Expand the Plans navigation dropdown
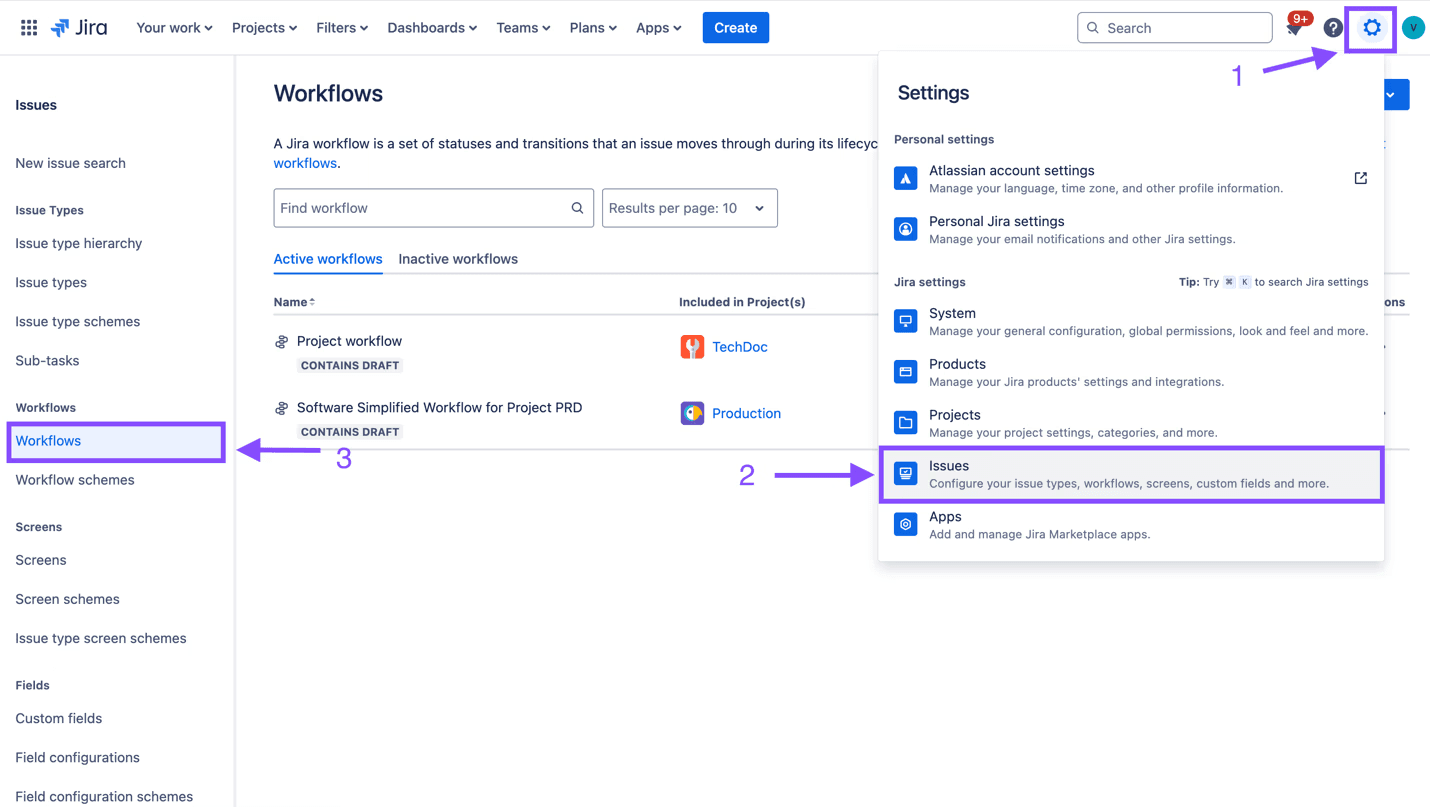Screen dimensions: 1430x807 point(592,27)
